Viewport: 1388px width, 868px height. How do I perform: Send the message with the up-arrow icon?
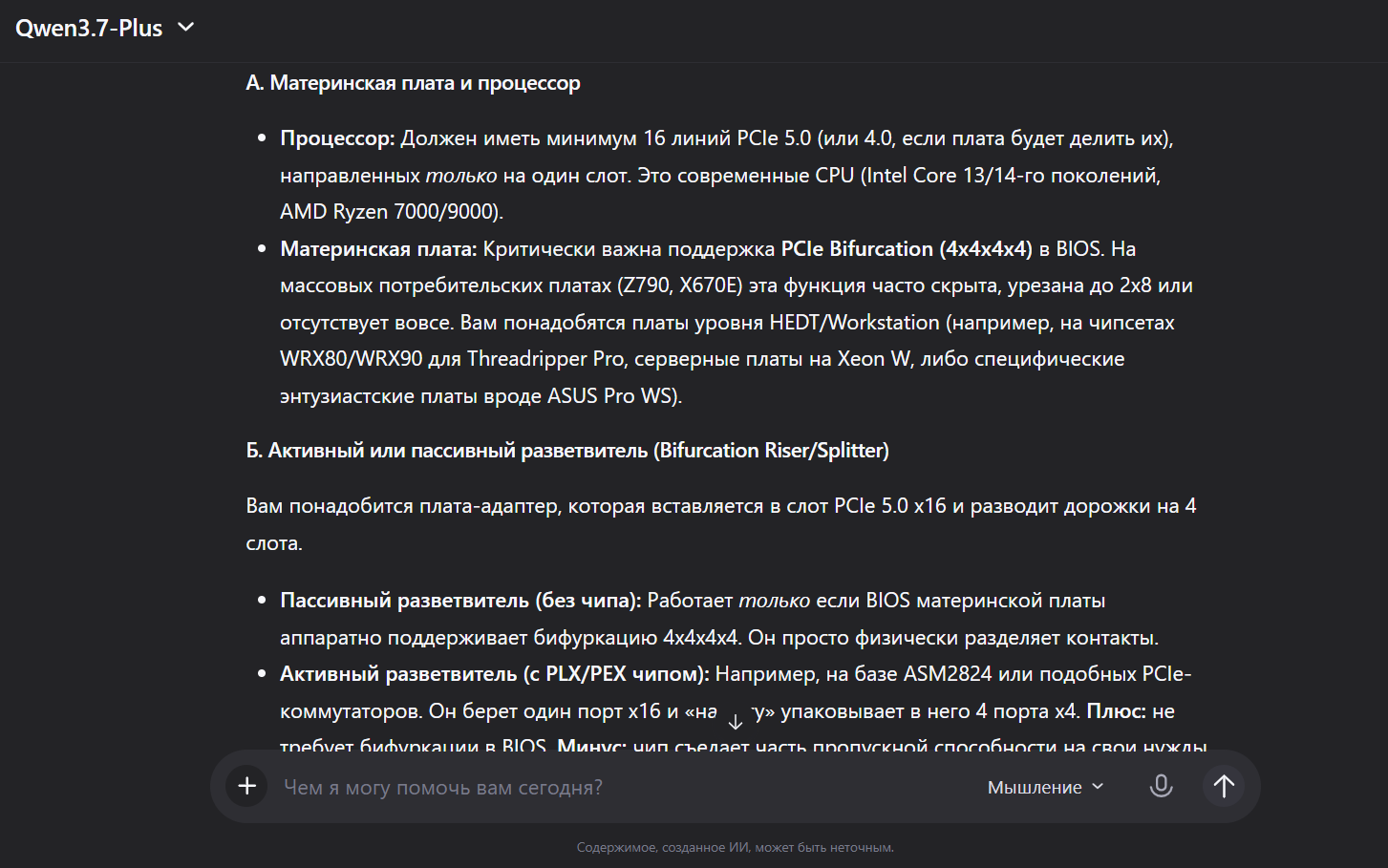pos(1224,786)
